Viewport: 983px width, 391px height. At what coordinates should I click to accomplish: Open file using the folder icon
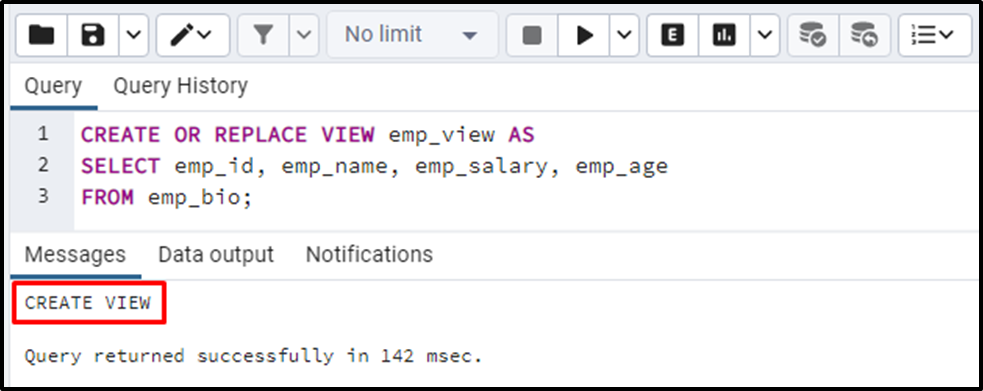(x=41, y=36)
